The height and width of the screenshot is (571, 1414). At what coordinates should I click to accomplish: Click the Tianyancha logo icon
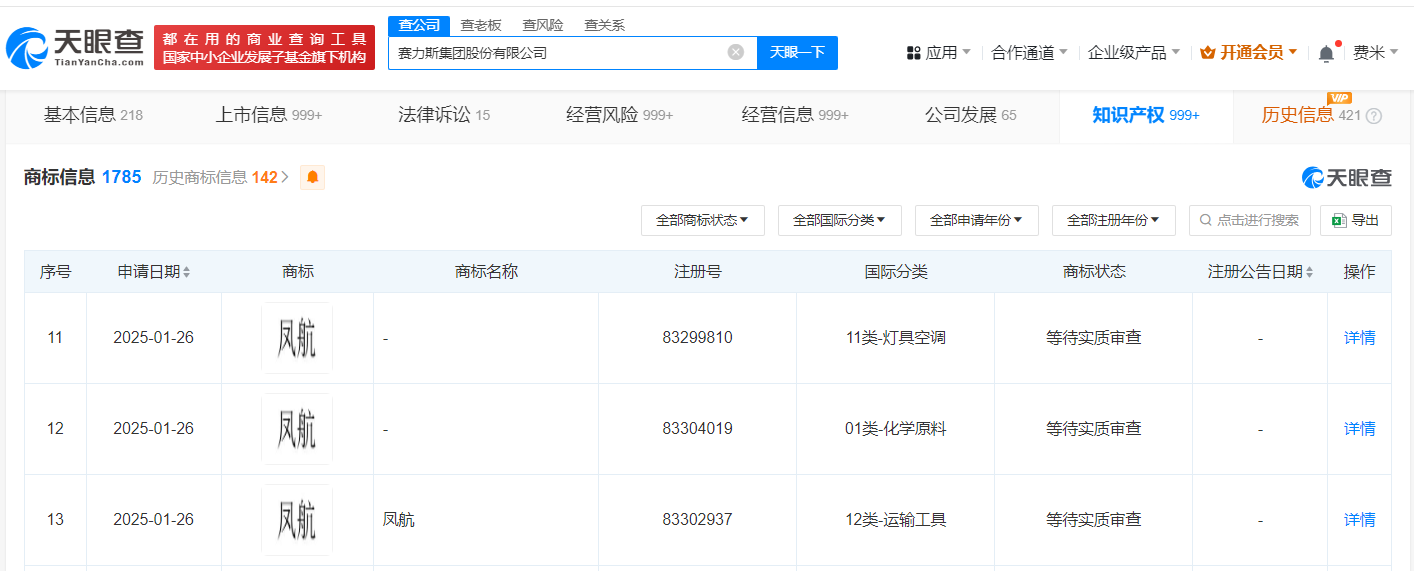click(27, 47)
